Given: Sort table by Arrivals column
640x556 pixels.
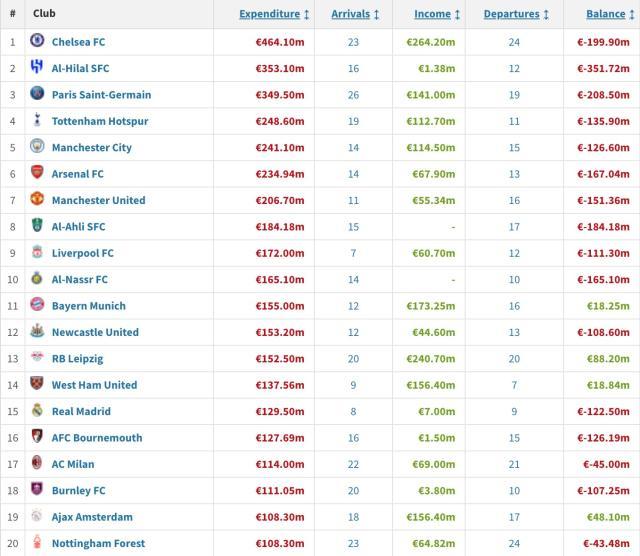Looking at the screenshot, I should [x=355, y=14].
